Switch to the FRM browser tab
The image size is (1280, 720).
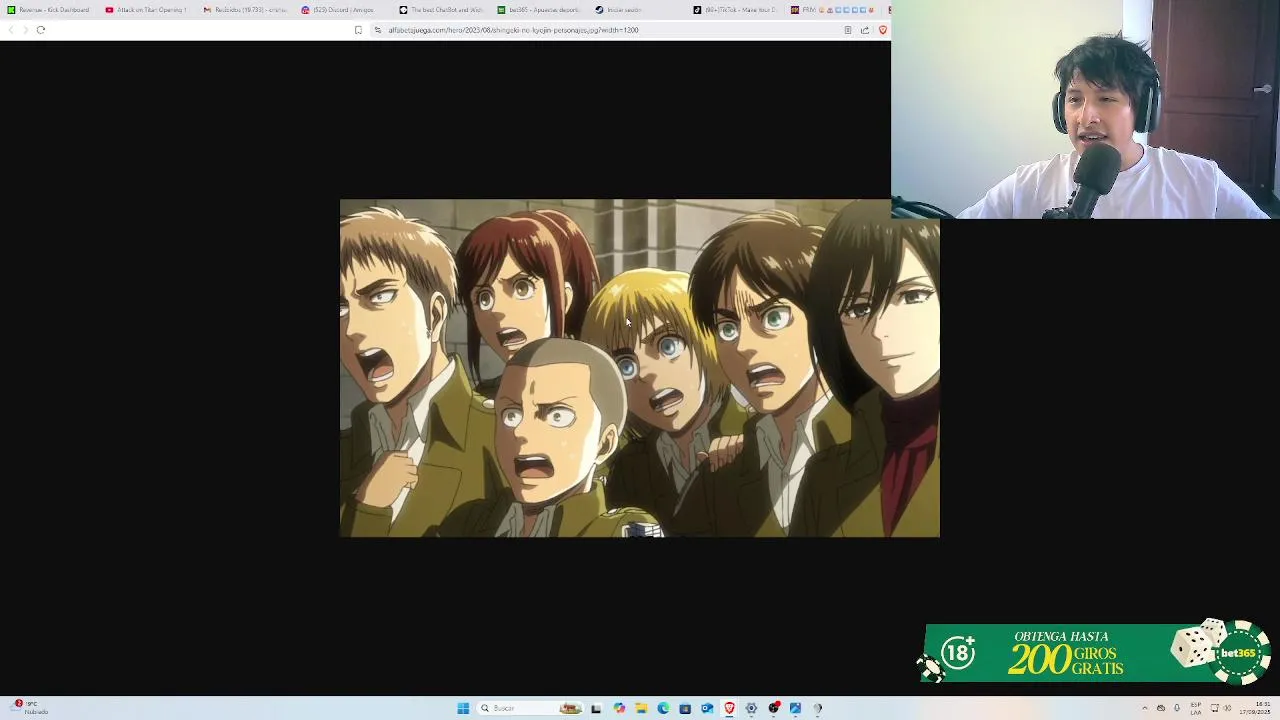click(833, 10)
